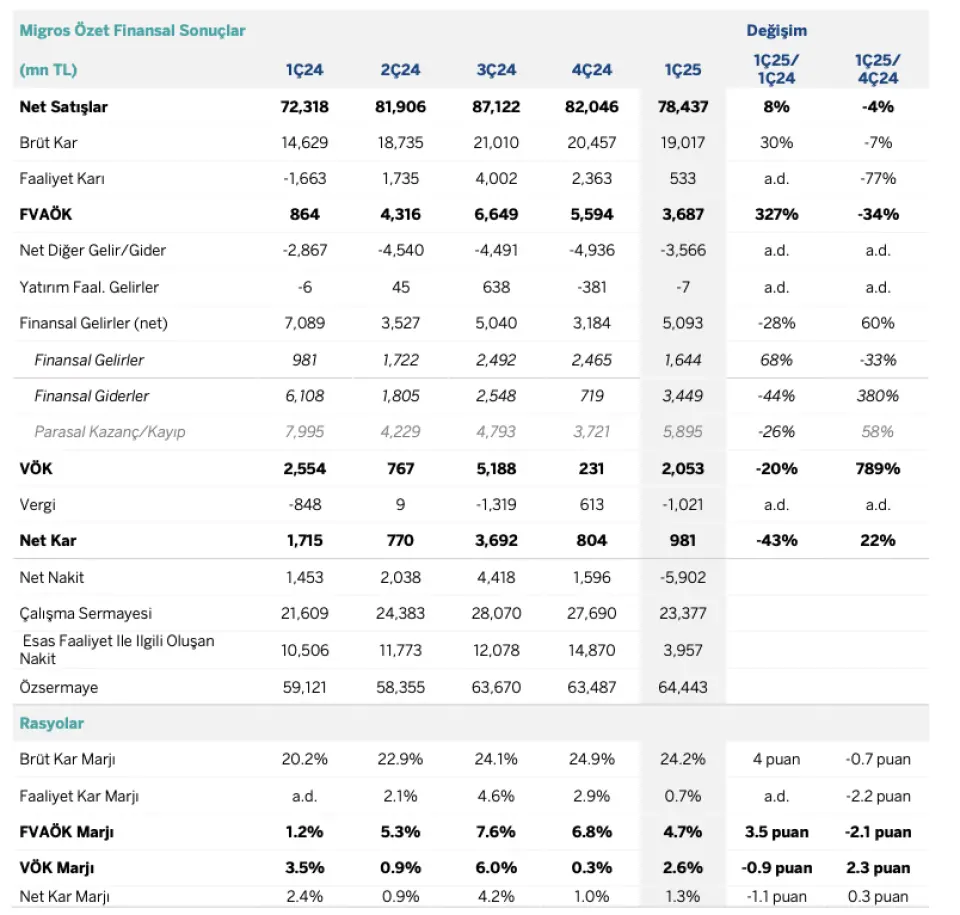Click the Net Kar Marjı -1.1 puan cell
The height and width of the screenshot is (915, 960).
tap(776, 897)
